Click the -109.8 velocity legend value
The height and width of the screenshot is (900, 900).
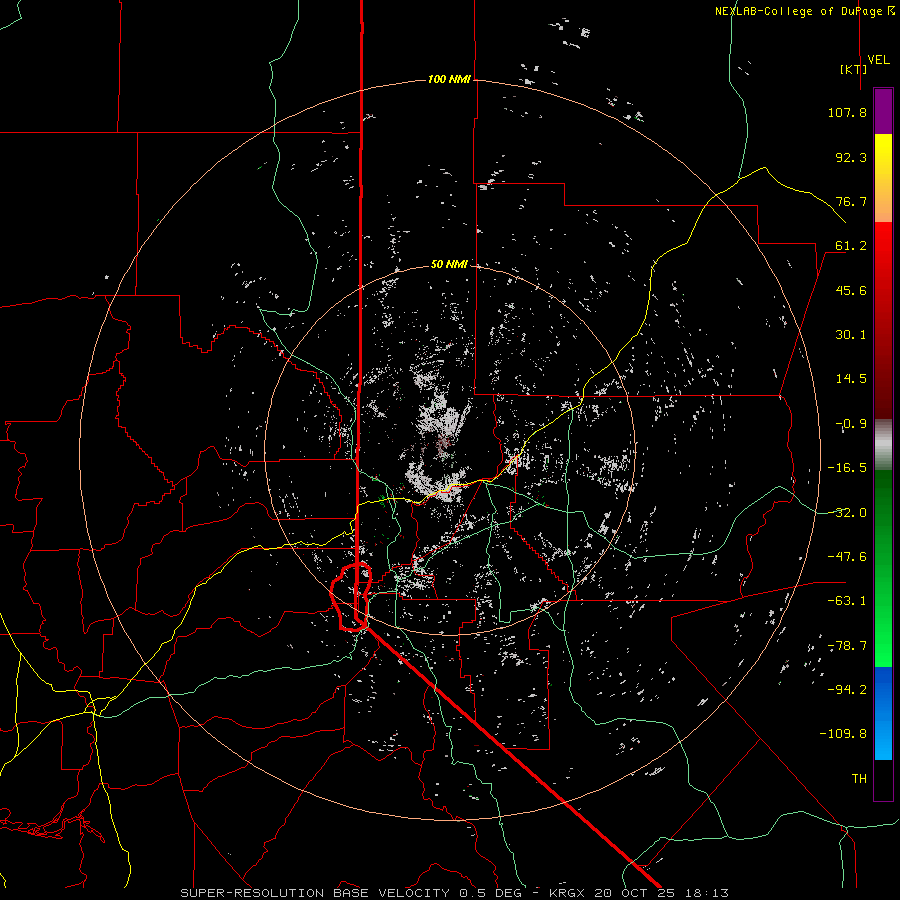(843, 734)
